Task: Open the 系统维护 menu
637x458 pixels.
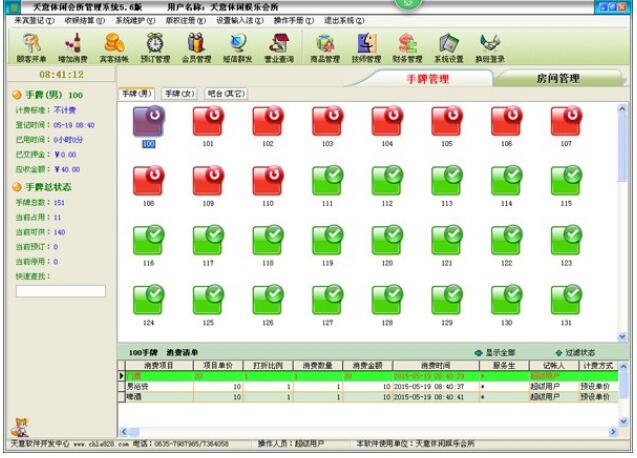Action: [135, 20]
